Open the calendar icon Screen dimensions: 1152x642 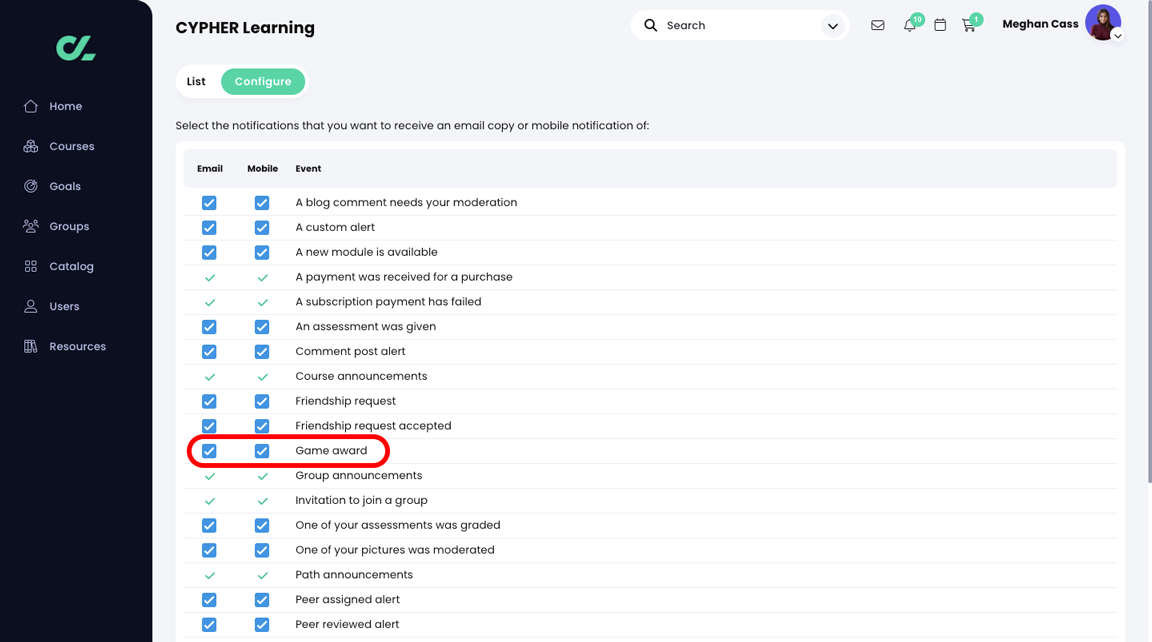[x=940, y=24]
